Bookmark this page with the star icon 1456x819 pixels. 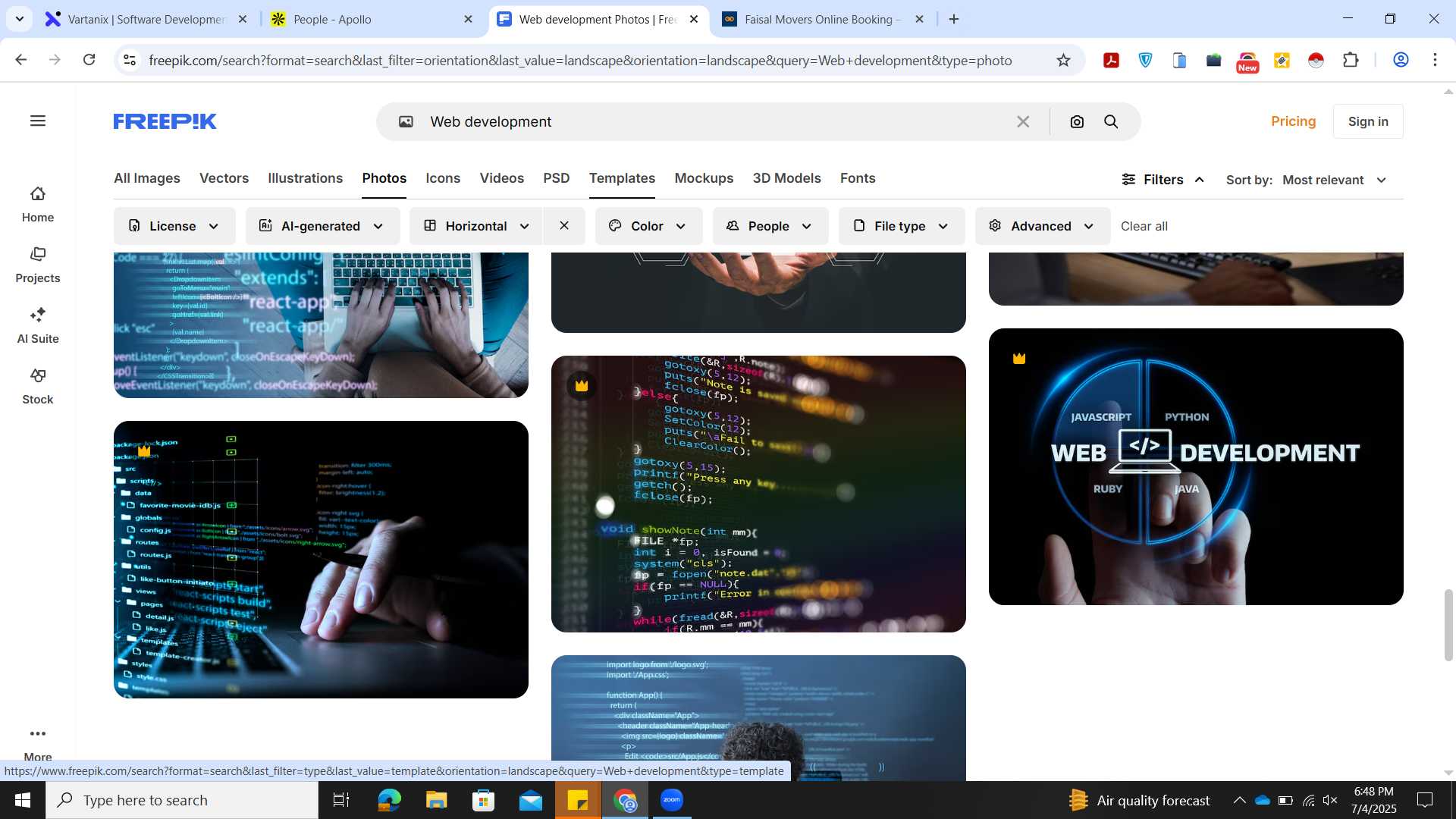coord(1063,60)
